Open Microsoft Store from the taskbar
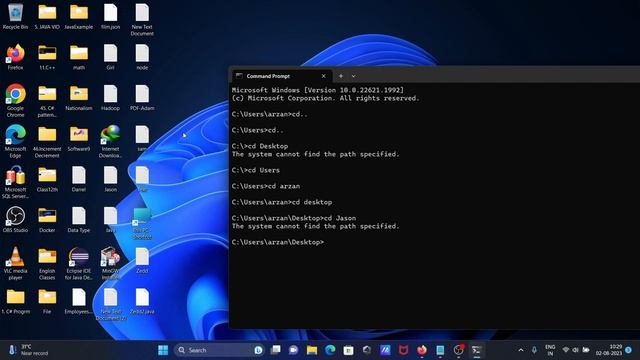This screenshot has width=640, height=360. click(x=349, y=350)
